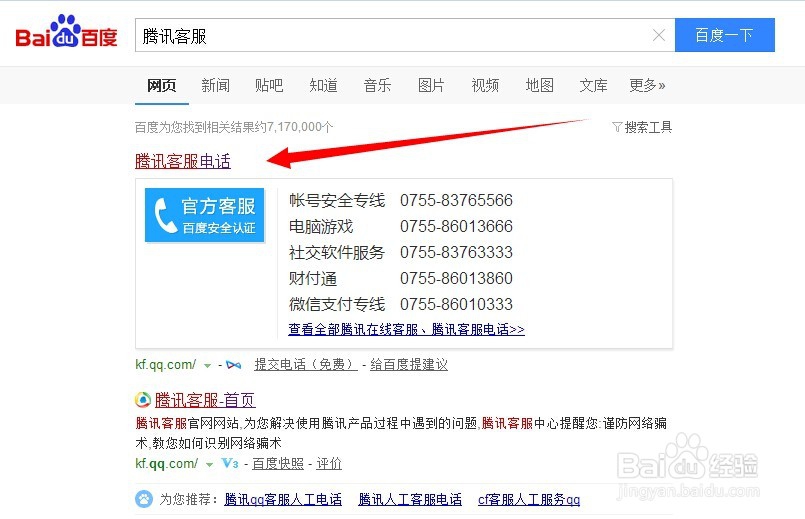Open the 评价 link

pyautogui.click(x=329, y=464)
